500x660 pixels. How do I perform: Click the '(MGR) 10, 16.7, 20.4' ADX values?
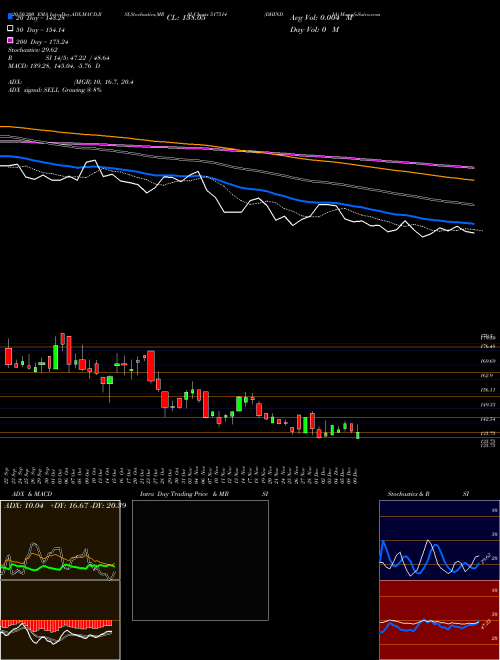(104, 82)
